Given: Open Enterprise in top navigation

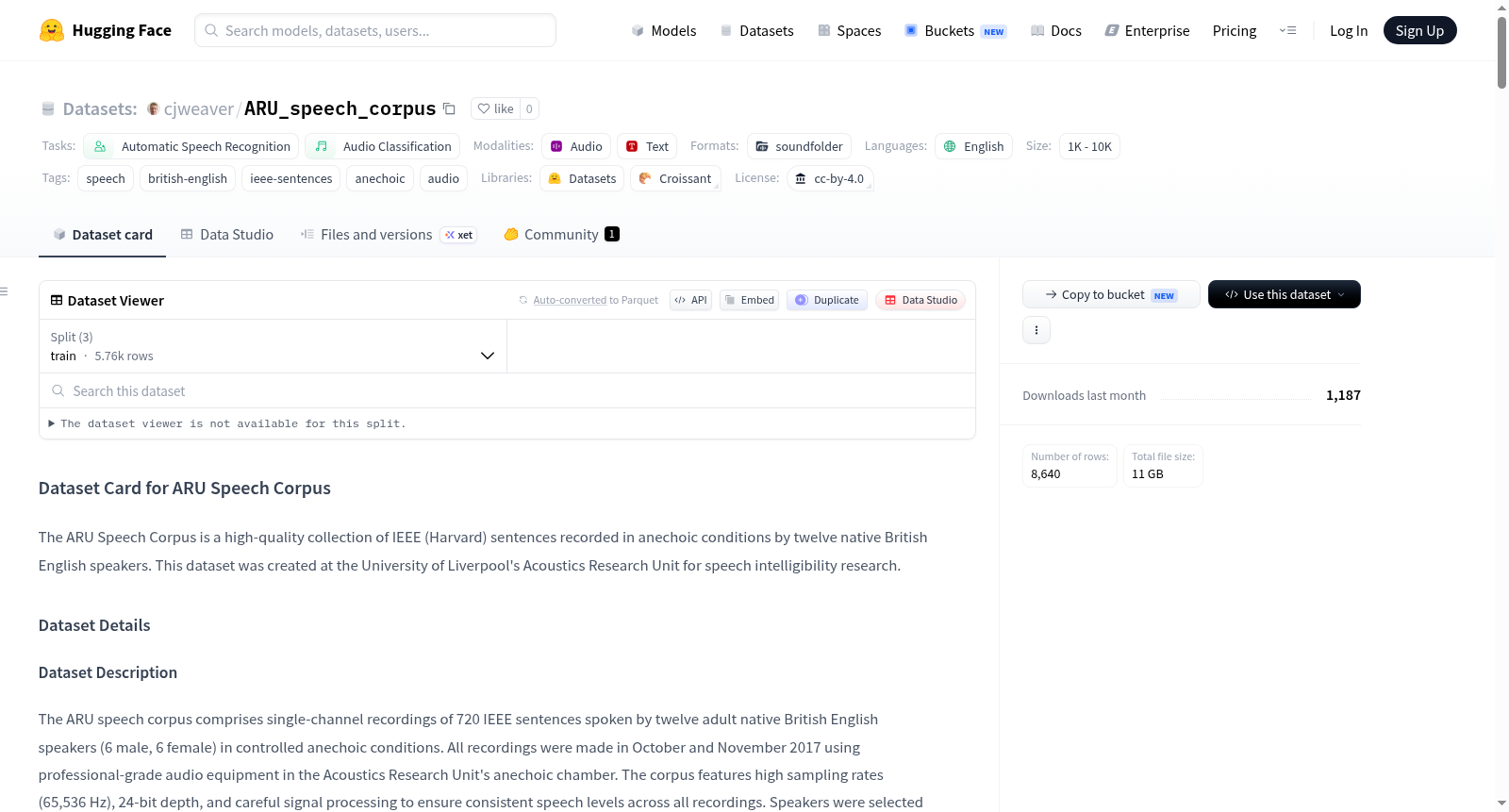Looking at the screenshot, I should [1148, 30].
